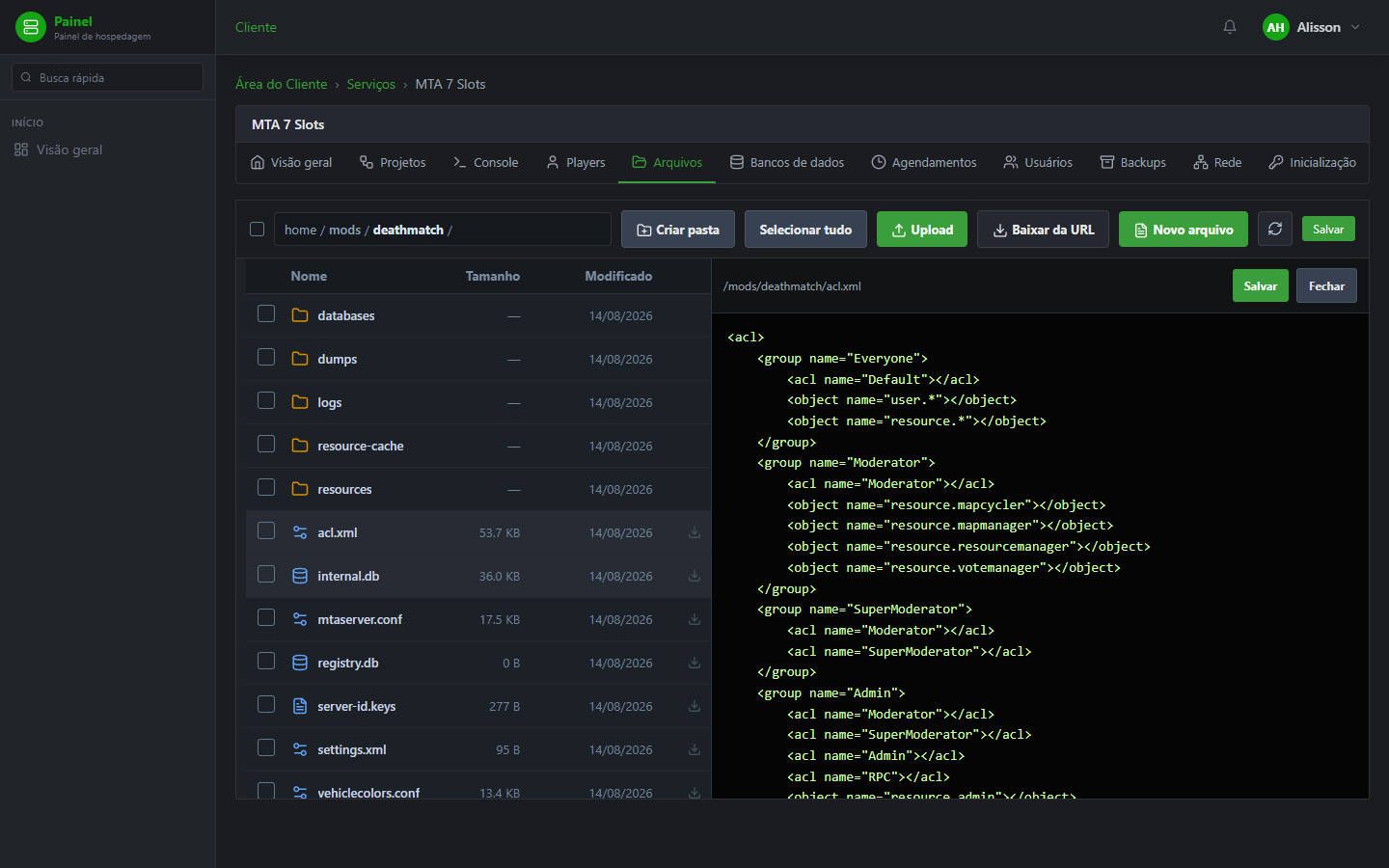Close the editor with Fechar
The image size is (1389, 868).
(x=1326, y=285)
